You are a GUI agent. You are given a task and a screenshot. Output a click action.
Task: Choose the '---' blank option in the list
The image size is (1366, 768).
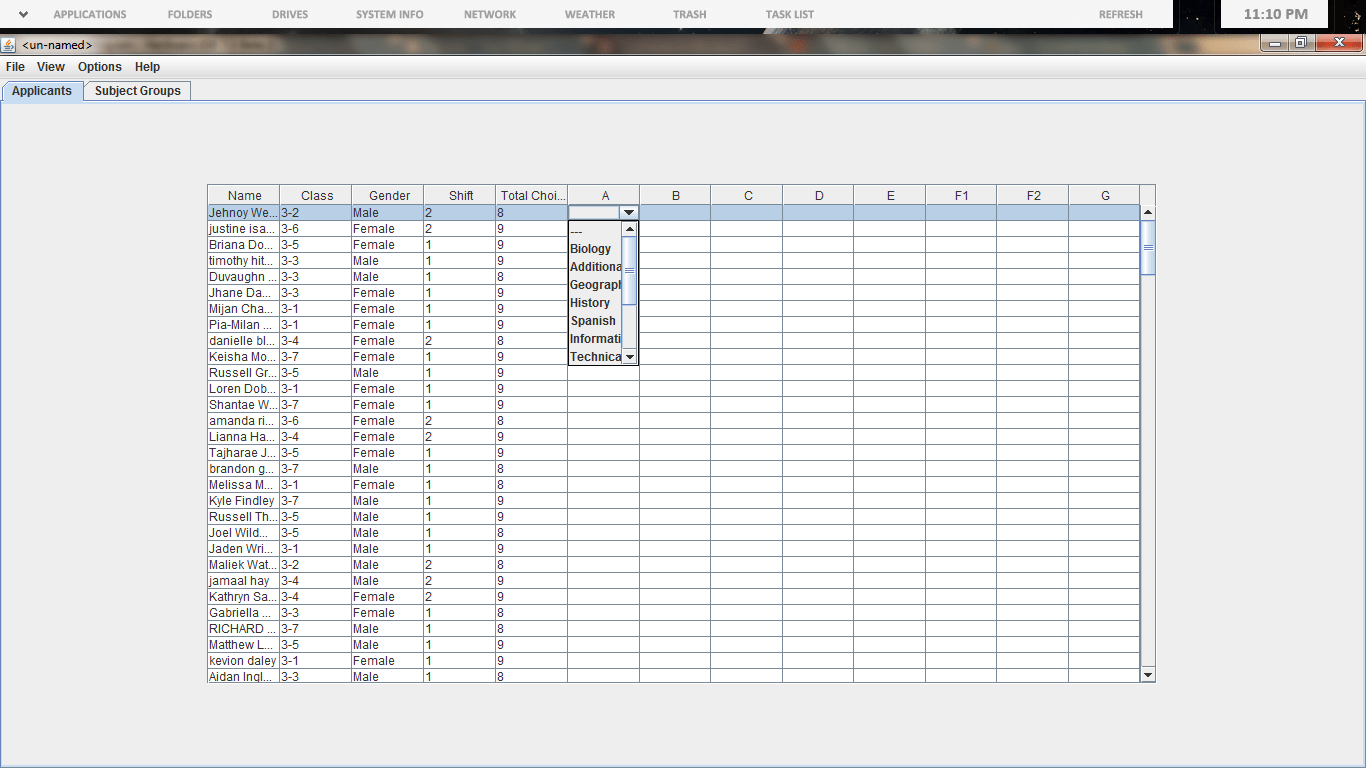pyautogui.click(x=595, y=231)
